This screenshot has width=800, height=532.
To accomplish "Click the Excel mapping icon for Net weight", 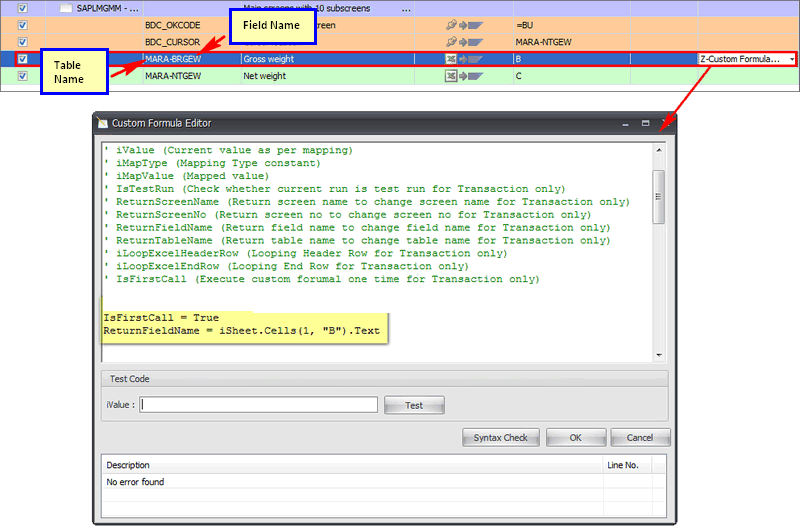I will coord(451,76).
